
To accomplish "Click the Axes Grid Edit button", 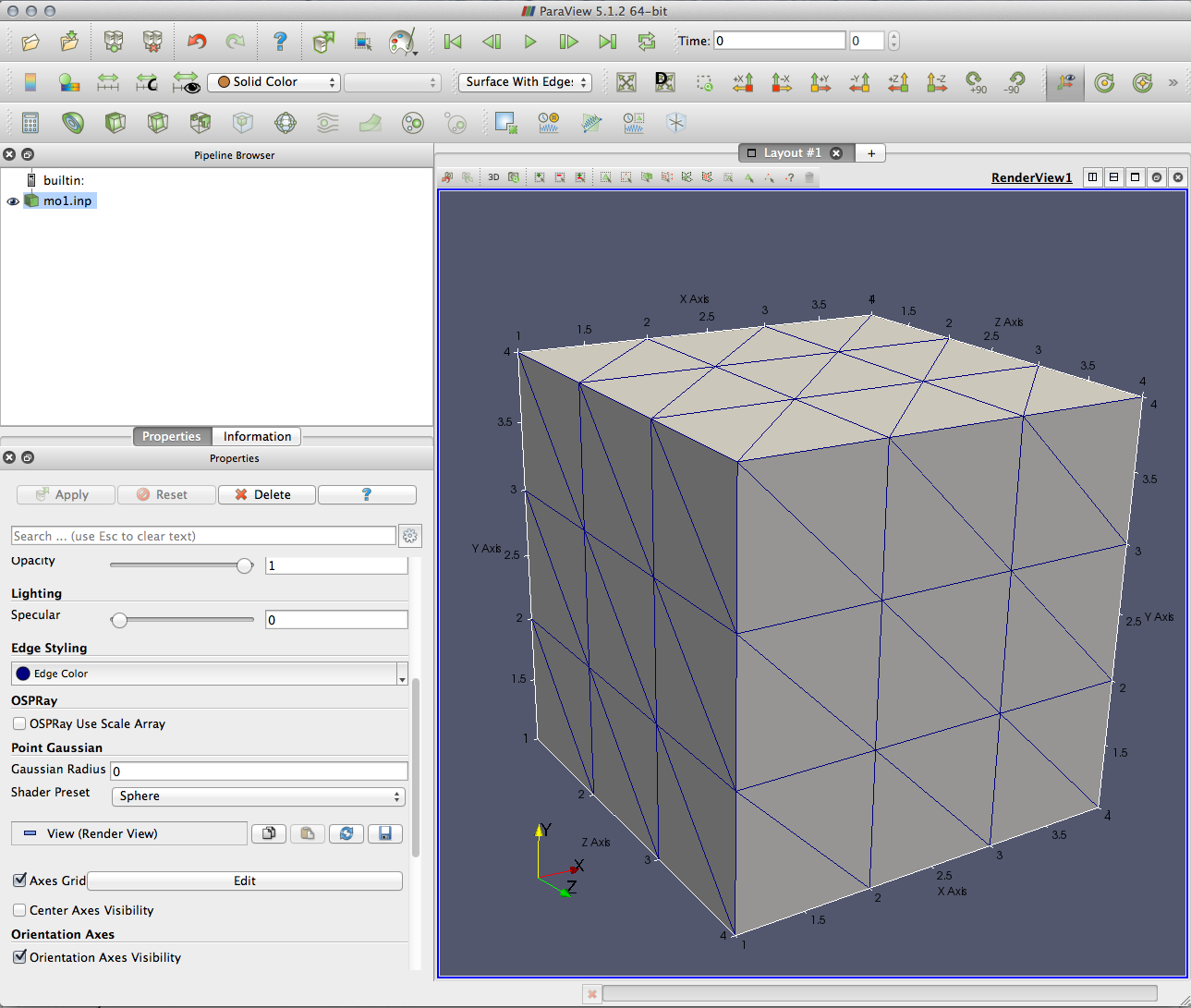I will (x=245, y=880).
